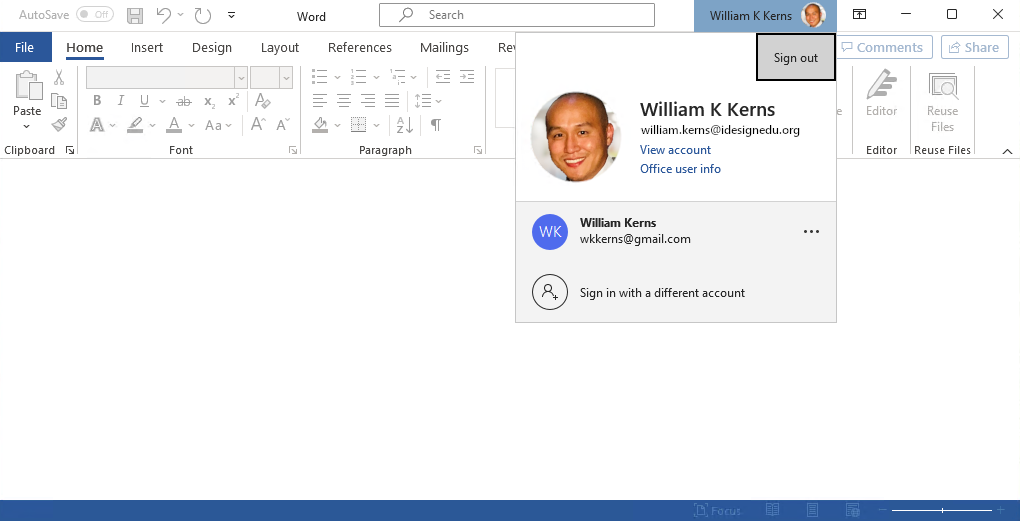Click the Editor pen icon
Viewport: 1020px width, 521px height.
(881, 84)
